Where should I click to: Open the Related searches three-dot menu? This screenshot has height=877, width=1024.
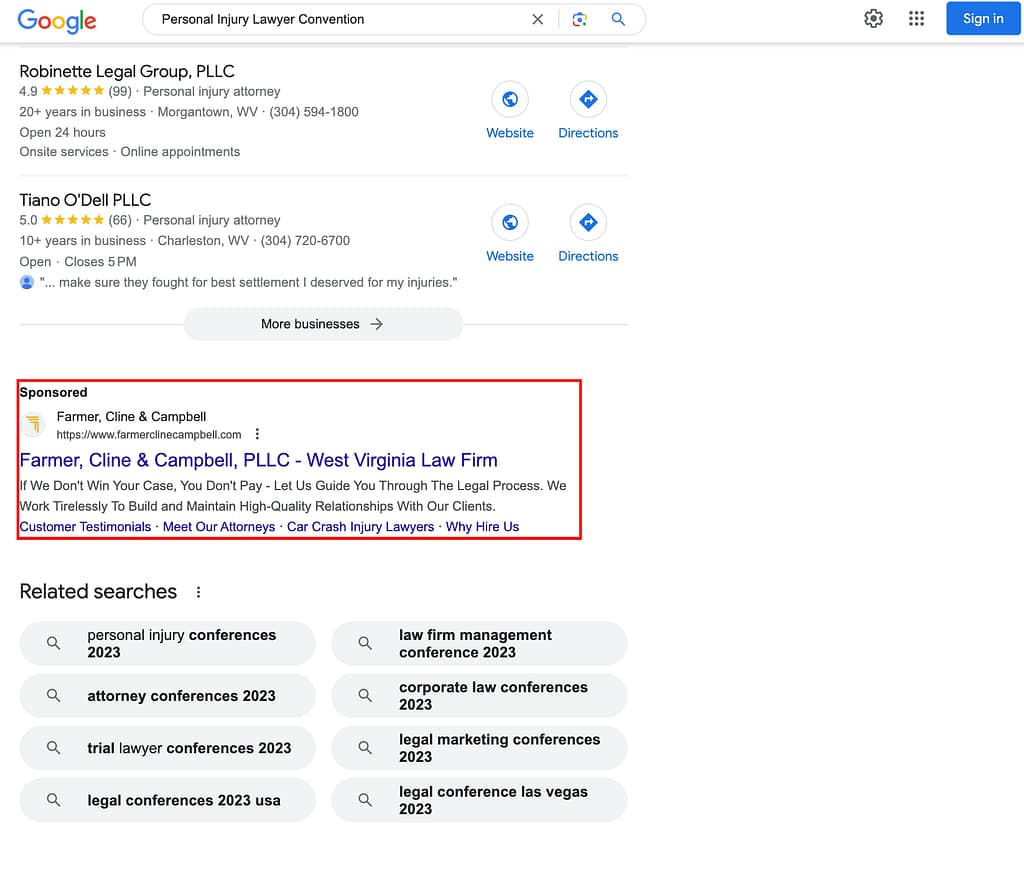[x=199, y=592]
